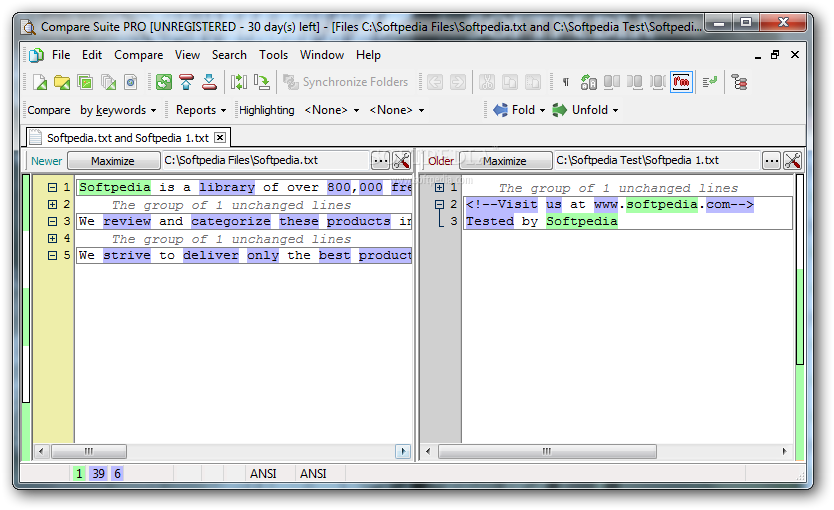
Task: Open the Help menu
Action: 368,55
